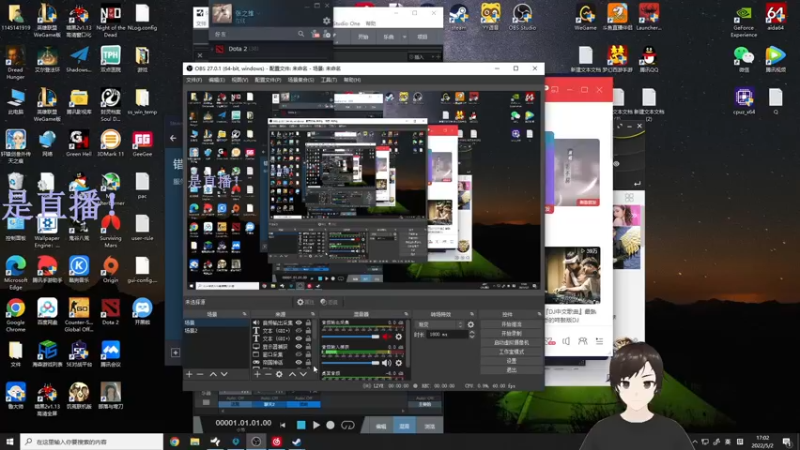Open transition properties gear icon
Image resolution: width=800 pixels, height=450 pixels.
click(470, 324)
